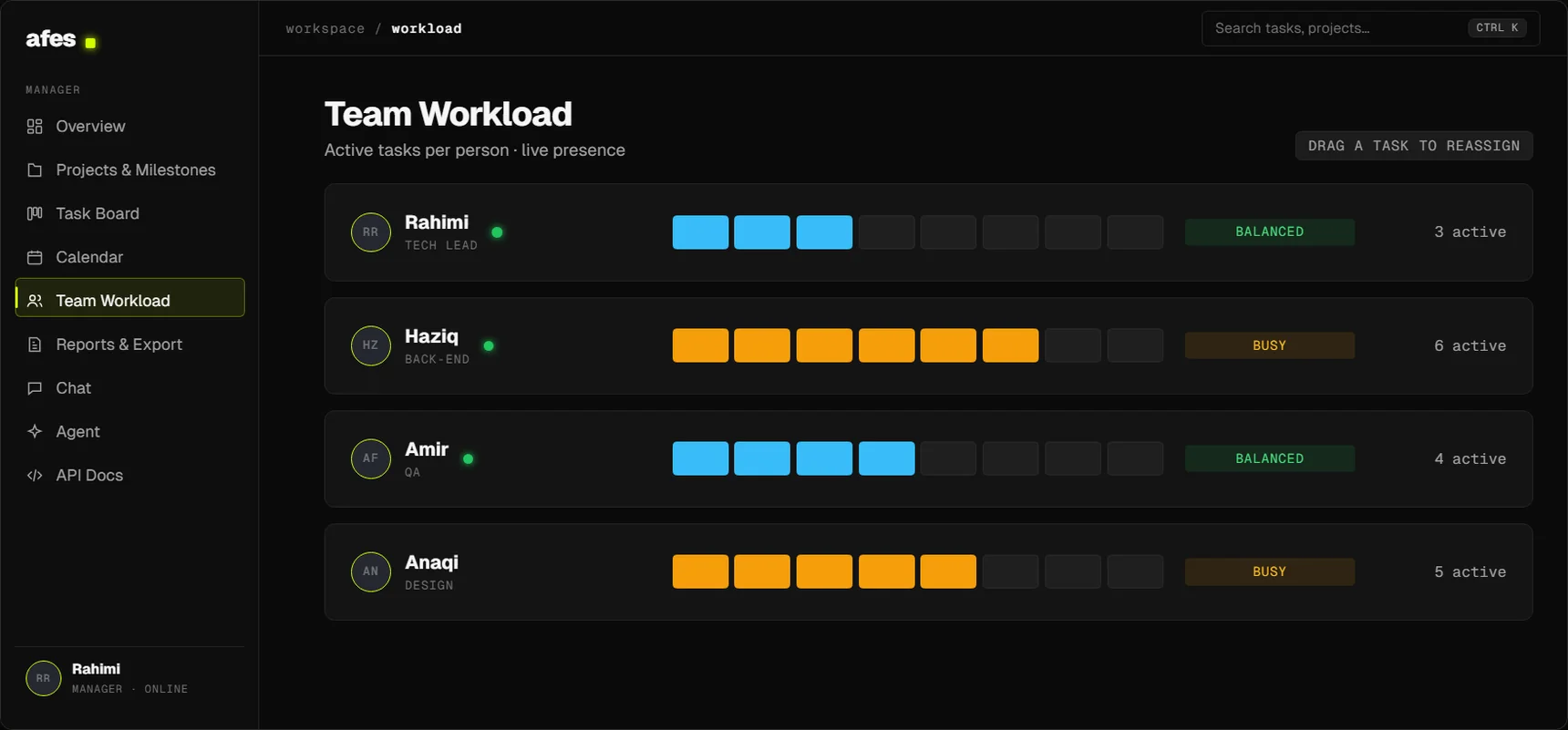This screenshot has width=1568, height=730.
Task: Click the Reports & Export document icon
Action: (35, 344)
